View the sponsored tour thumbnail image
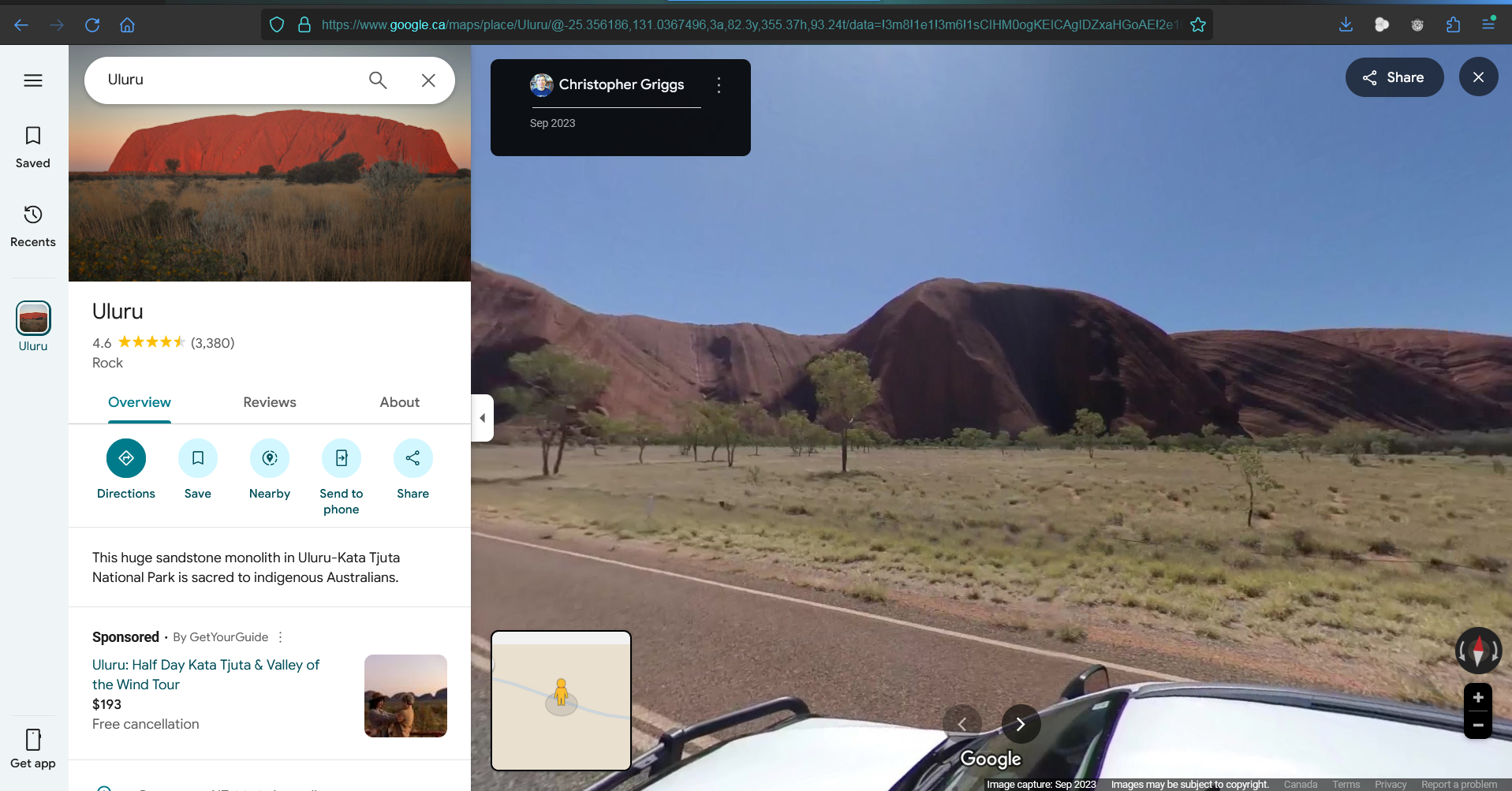 [x=405, y=696]
